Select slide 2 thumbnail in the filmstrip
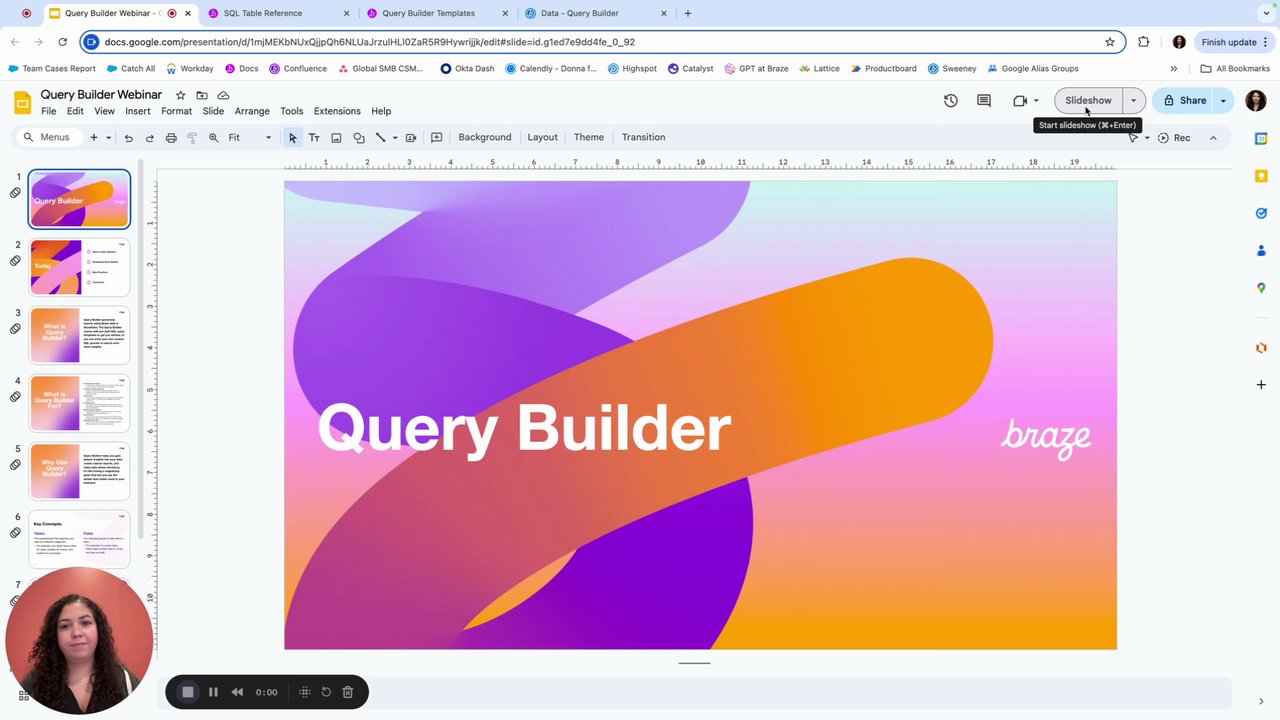1280x720 pixels. pyautogui.click(x=80, y=268)
